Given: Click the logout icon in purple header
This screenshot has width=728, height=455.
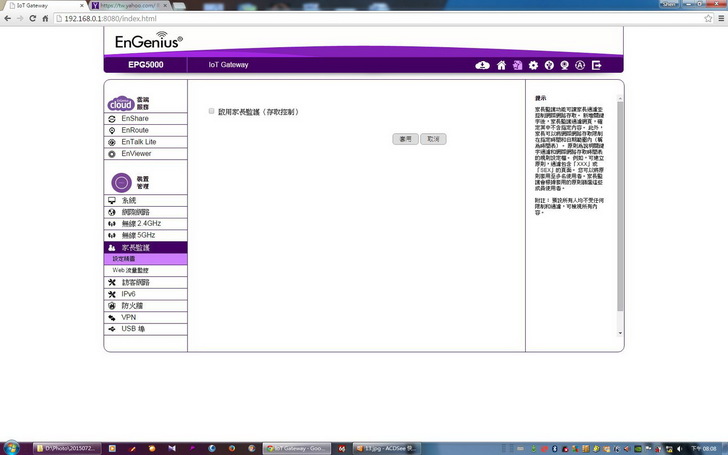Looking at the screenshot, I should click(x=597, y=65).
